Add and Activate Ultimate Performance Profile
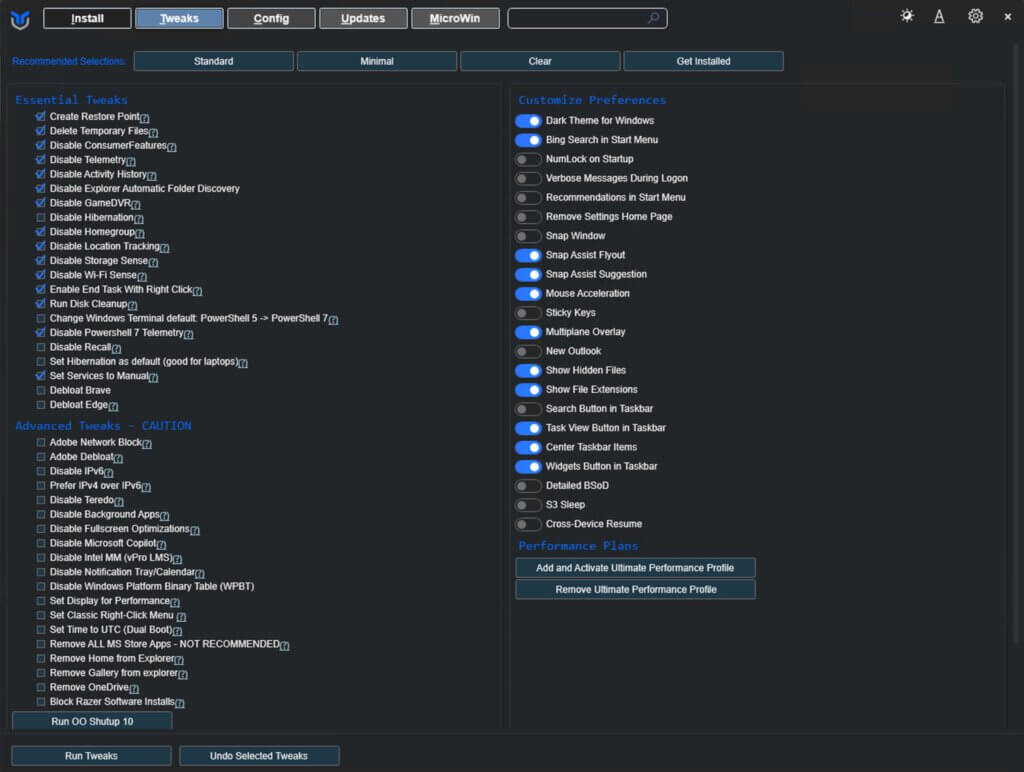1024x772 pixels. [635, 568]
